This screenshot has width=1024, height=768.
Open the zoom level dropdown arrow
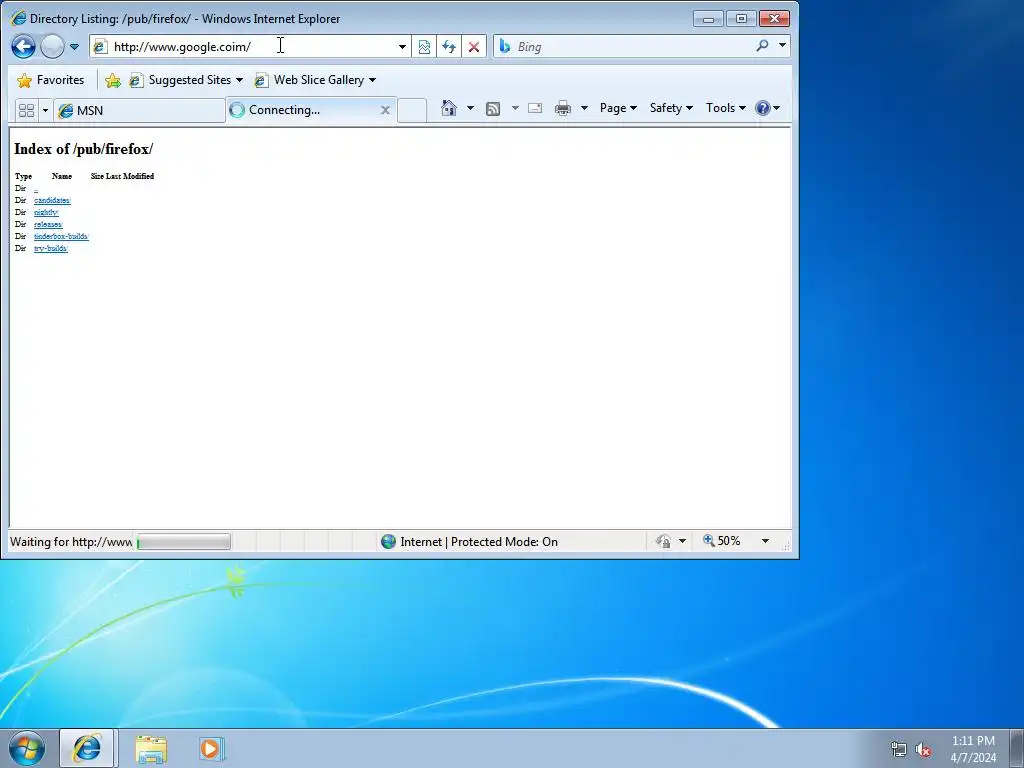click(765, 541)
